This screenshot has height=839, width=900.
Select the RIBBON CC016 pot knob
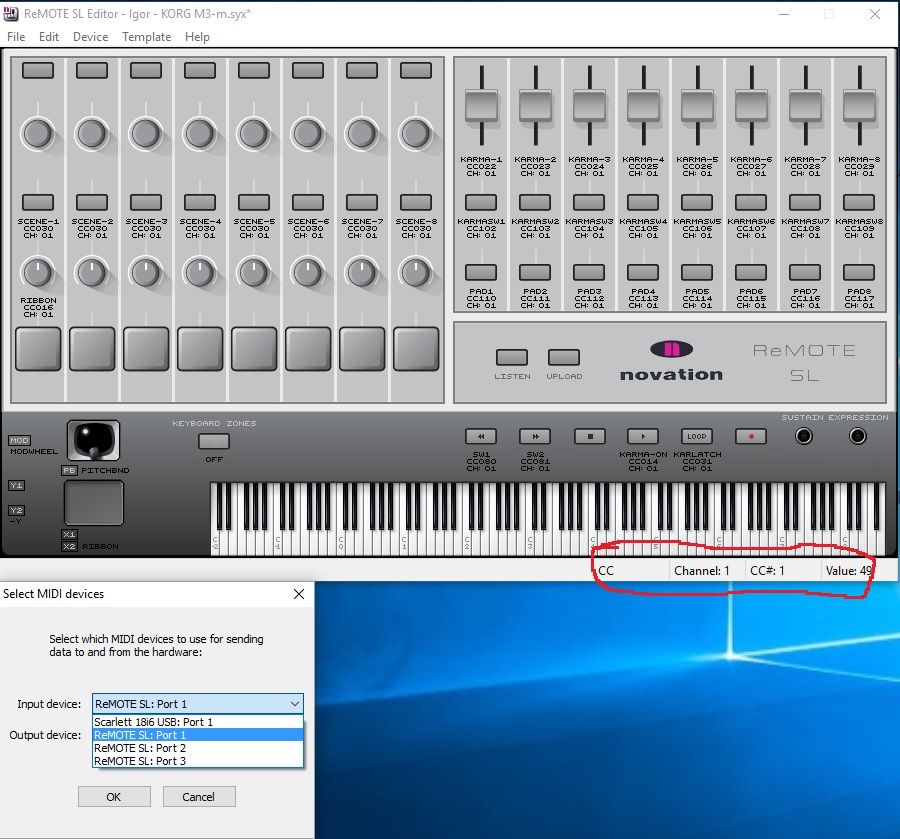38,273
